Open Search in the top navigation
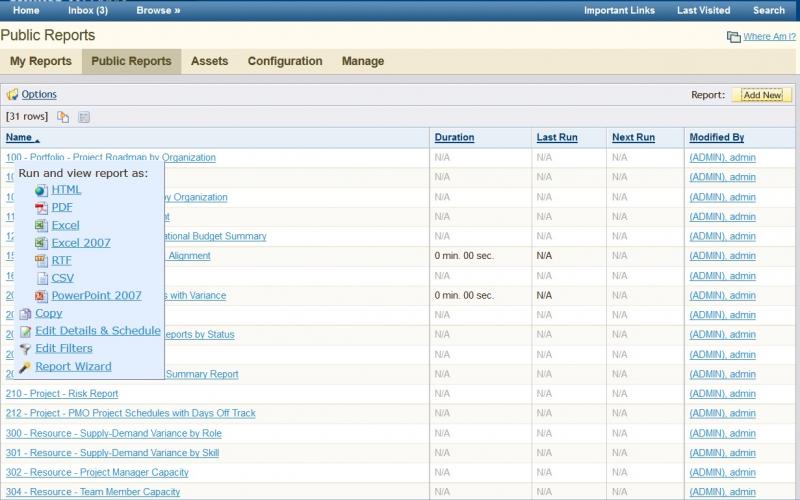The image size is (800, 500). click(x=769, y=10)
